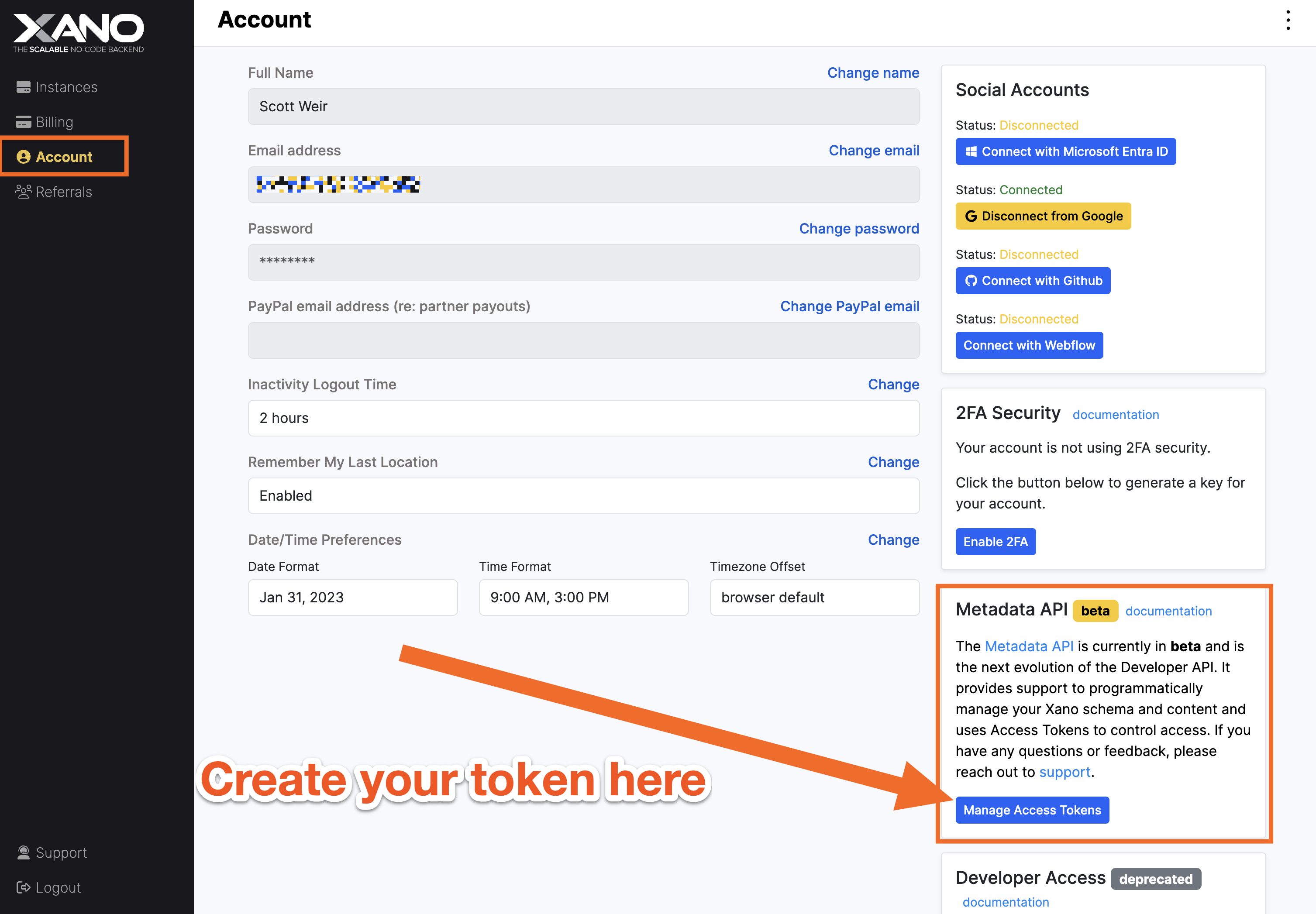Click Disconnect from Google button
This screenshot has height=914, width=1316.
(1043, 216)
